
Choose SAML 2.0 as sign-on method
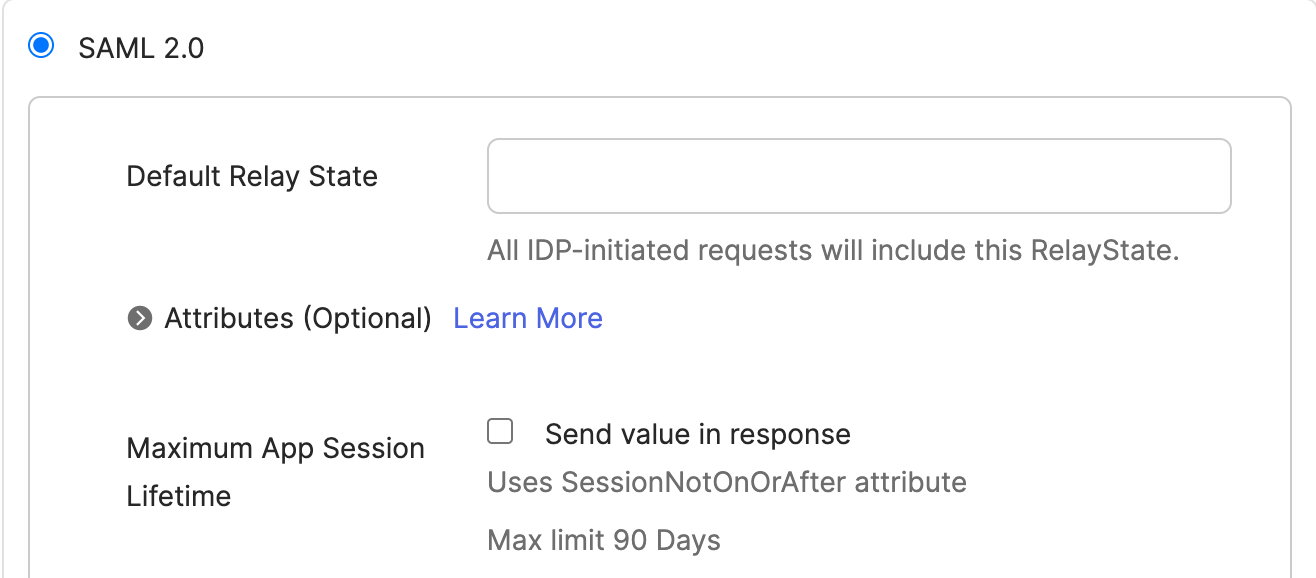41,46
